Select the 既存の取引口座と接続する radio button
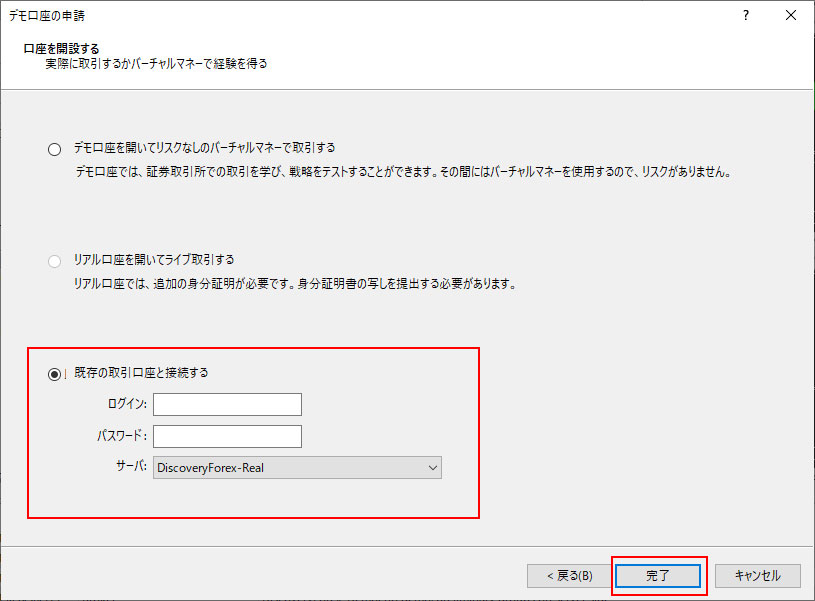Image resolution: width=815 pixels, height=601 pixels. 54,374
